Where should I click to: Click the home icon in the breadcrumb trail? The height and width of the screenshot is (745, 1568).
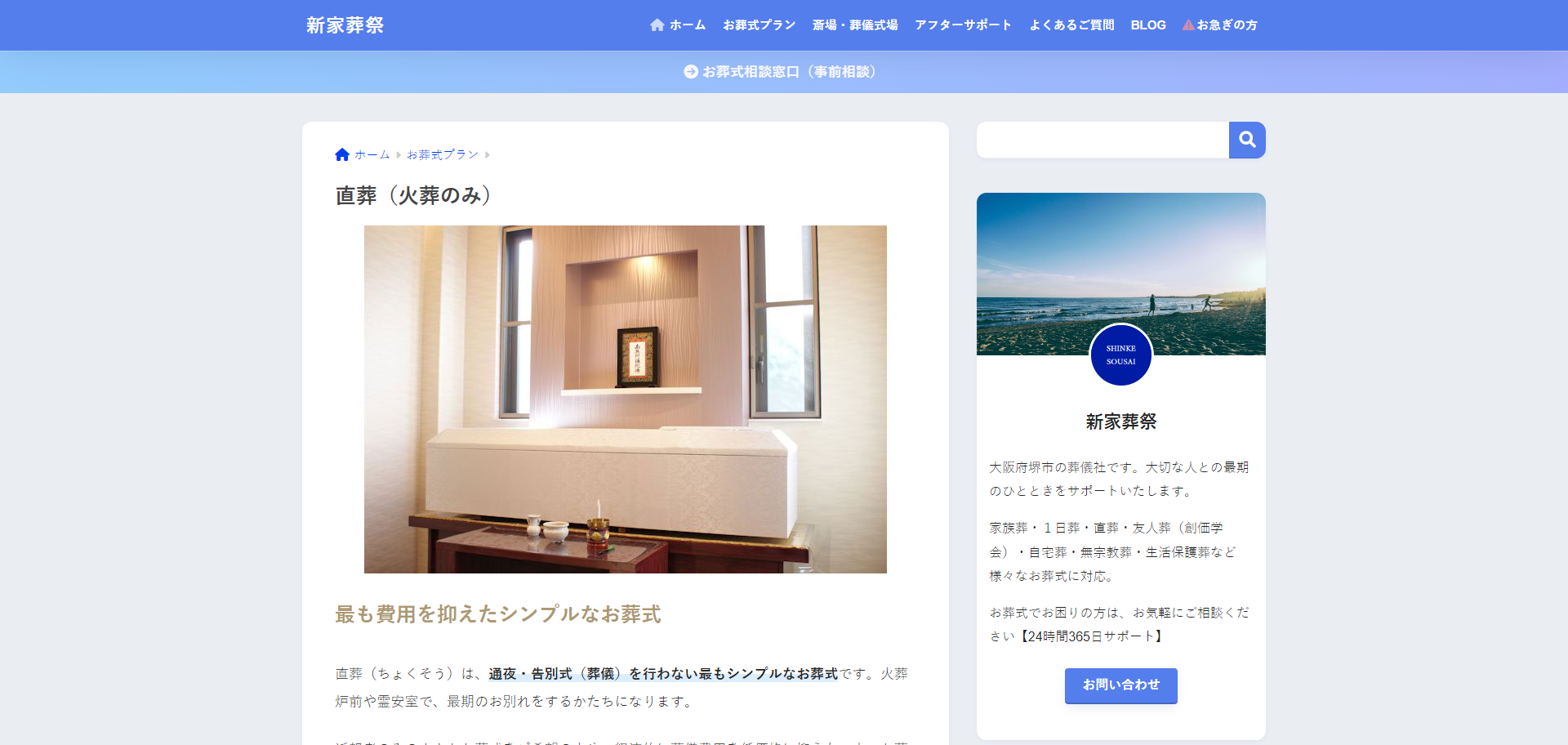tap(342, 154)
